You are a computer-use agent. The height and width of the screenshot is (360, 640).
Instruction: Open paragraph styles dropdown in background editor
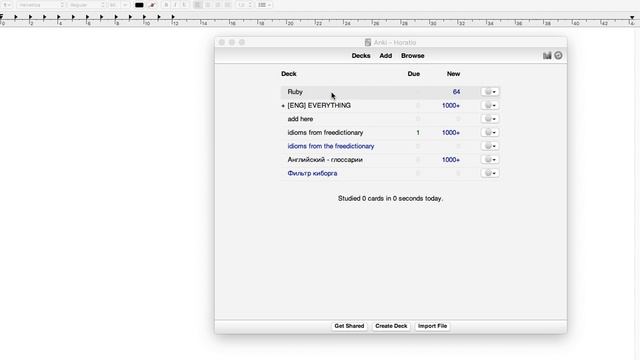[x=7, y=5]
